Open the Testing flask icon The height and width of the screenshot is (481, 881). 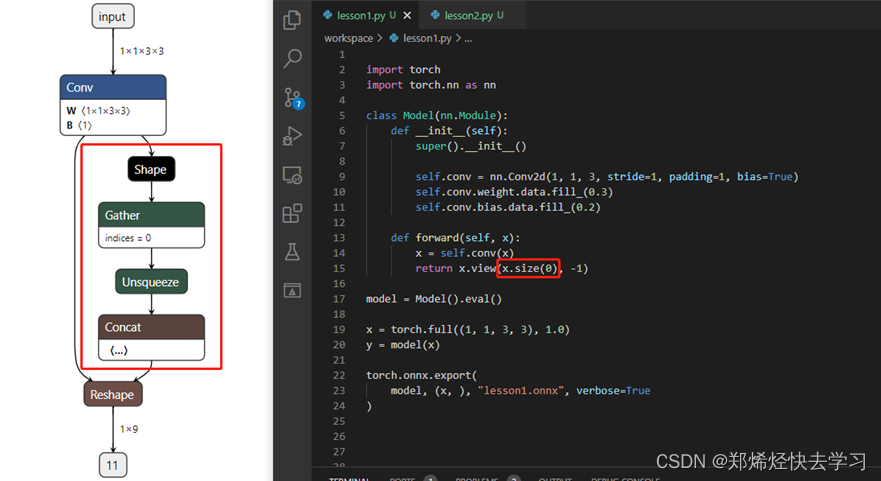click(292, 252)
